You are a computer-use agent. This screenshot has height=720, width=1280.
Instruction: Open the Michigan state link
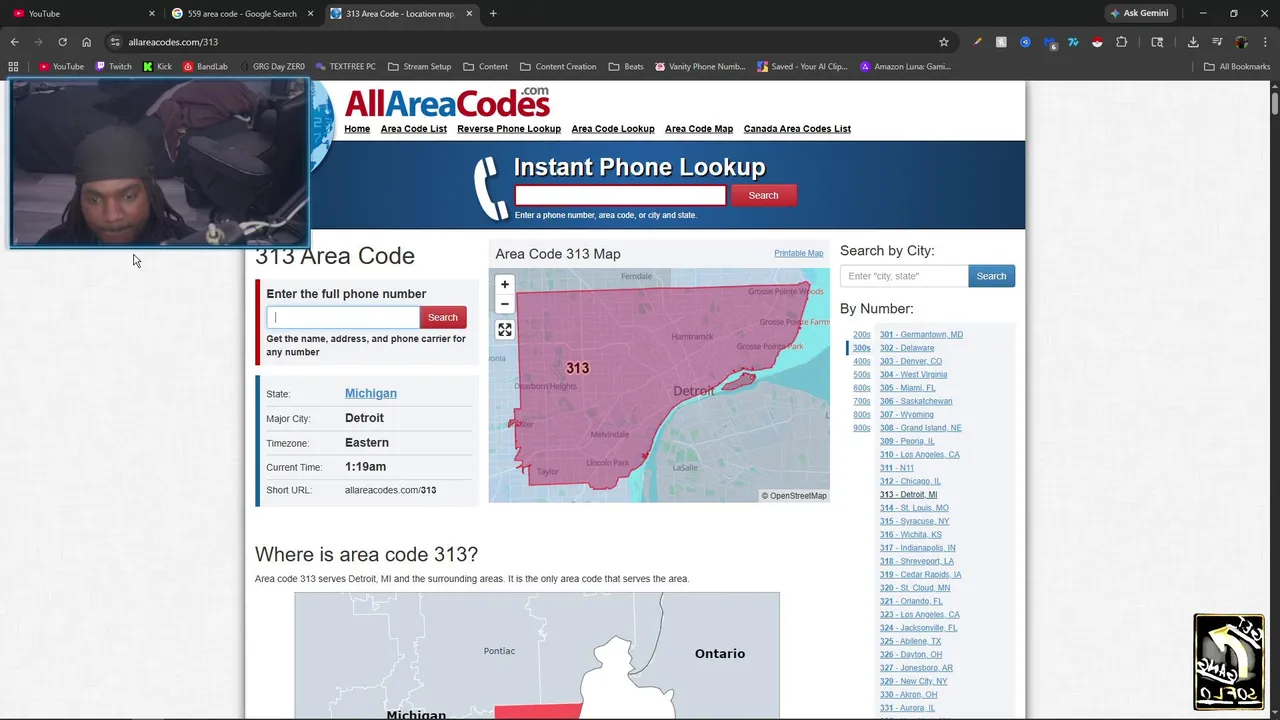(371, 394)
